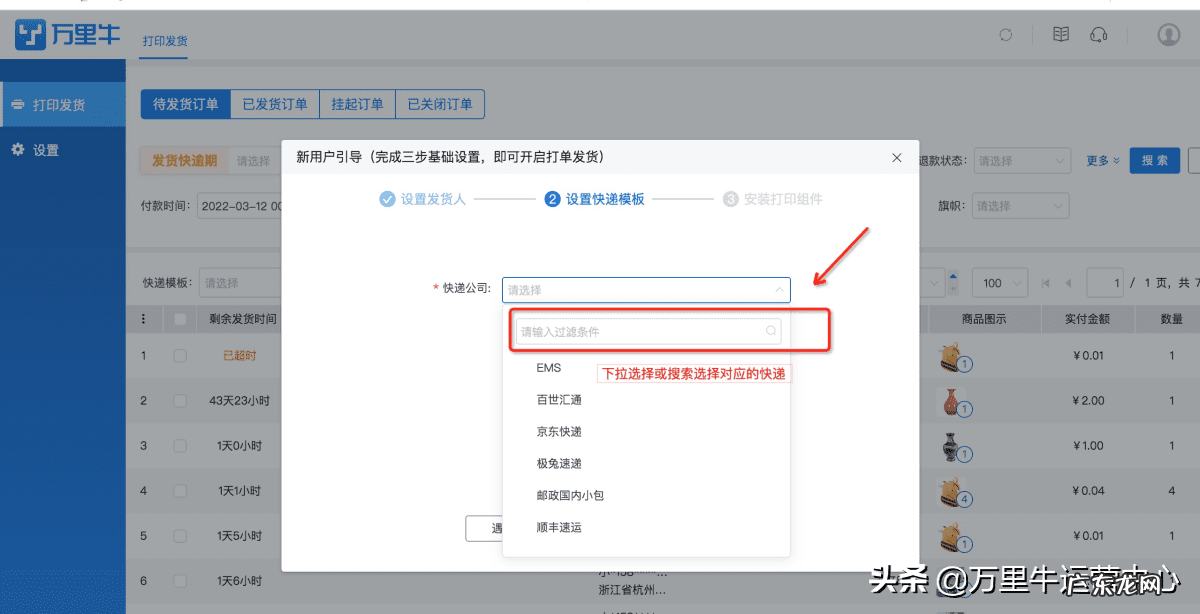Open the 挂起订单 tab
Screen dimensions: 1200x614
357,103
